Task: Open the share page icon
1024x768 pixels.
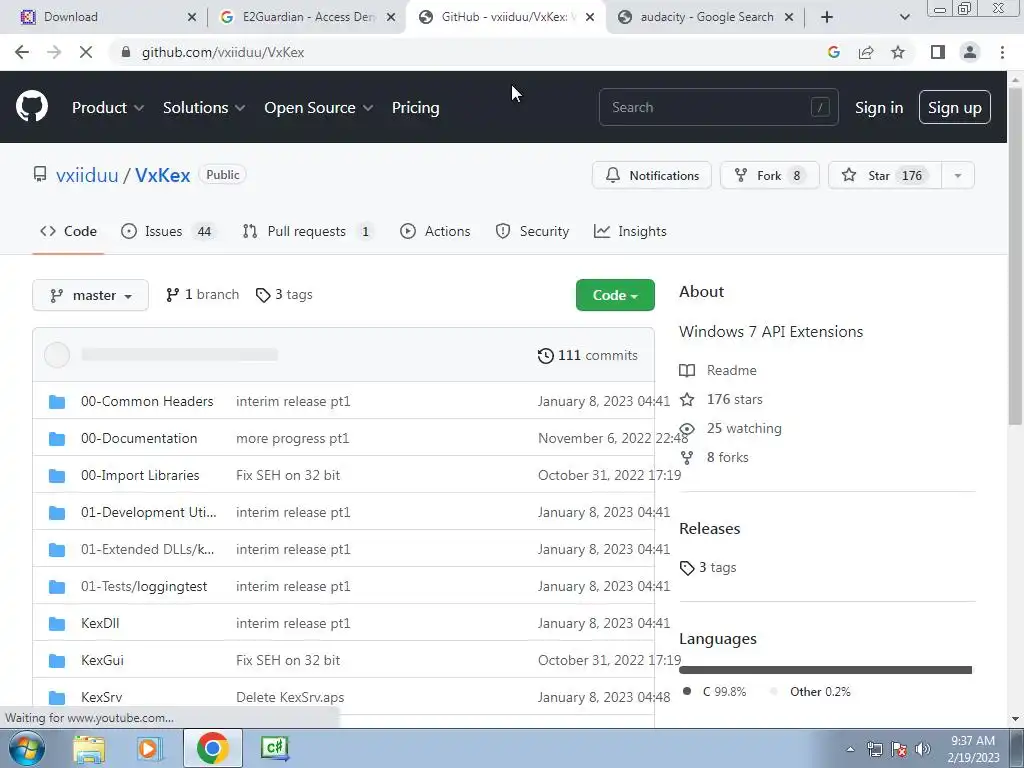Action: [x=866, y=52]
